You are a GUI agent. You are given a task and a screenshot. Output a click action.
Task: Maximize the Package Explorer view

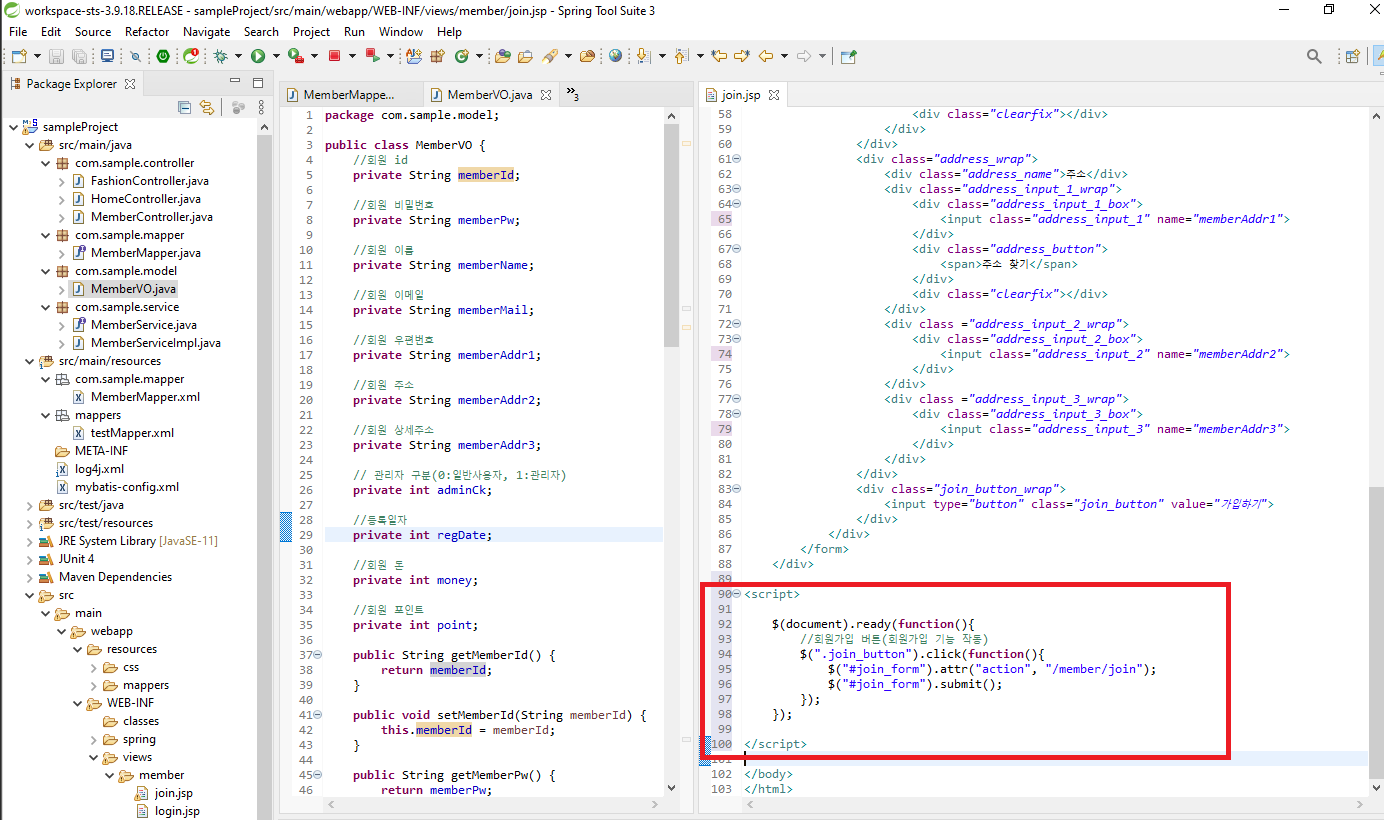(257, 83)
